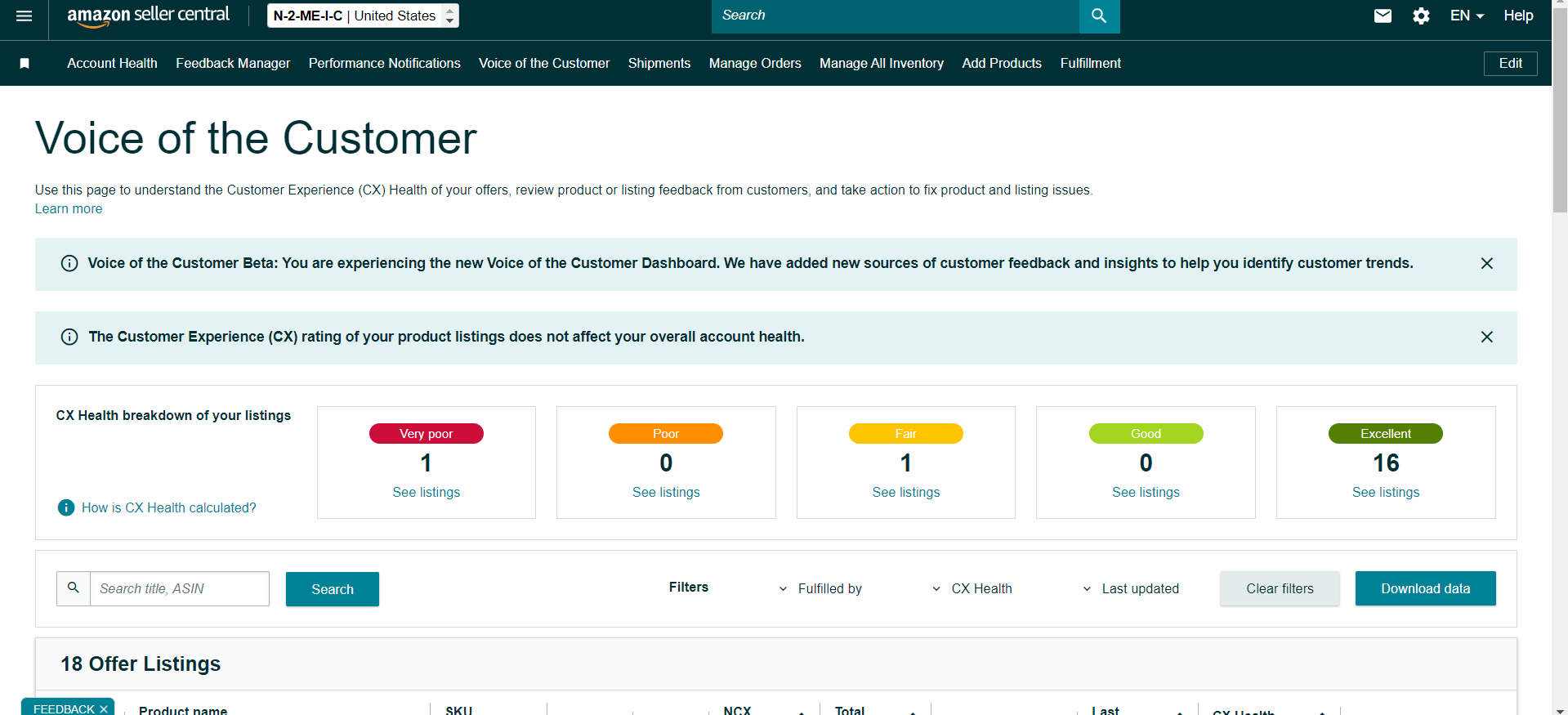
Task: Click the teal Search button for listings
Action: (x=333, y=589)
